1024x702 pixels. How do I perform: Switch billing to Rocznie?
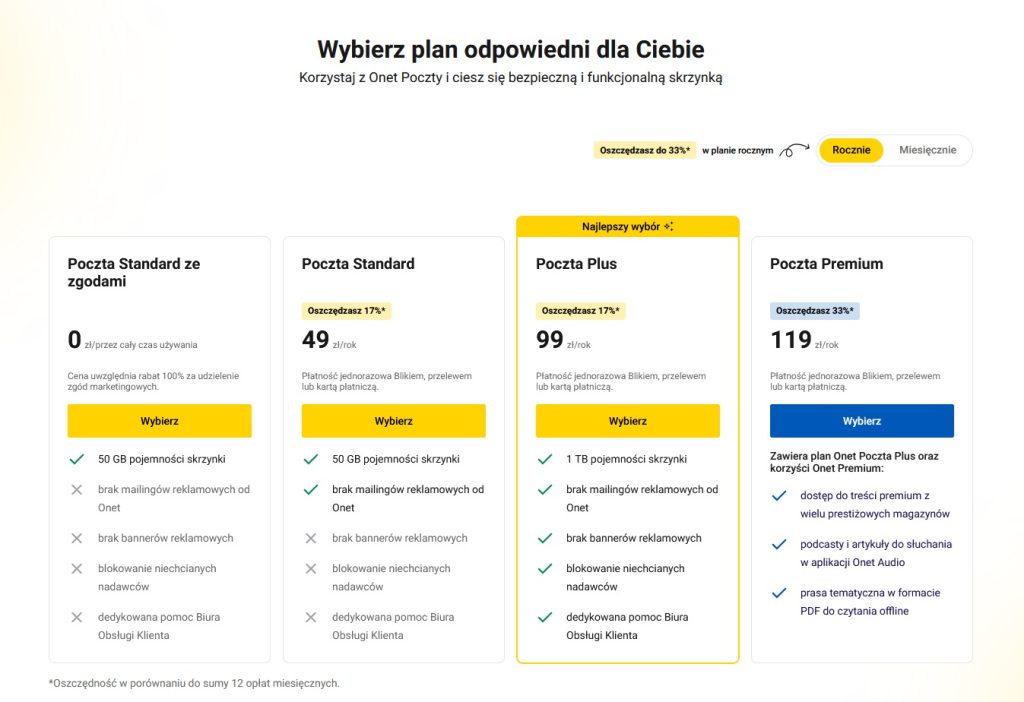click(x=851, y=150)
